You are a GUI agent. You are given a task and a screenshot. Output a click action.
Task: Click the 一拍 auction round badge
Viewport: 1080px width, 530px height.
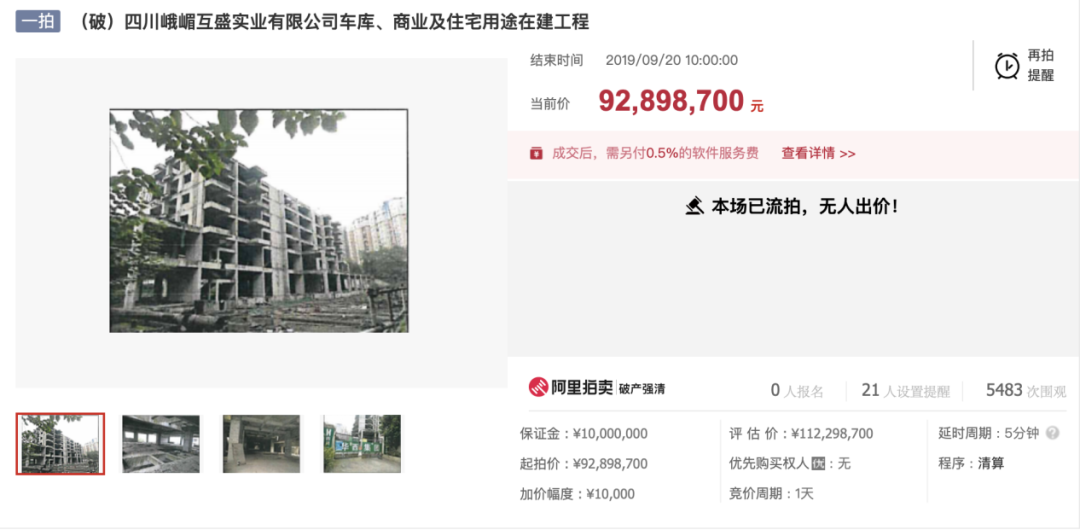[x=38, y=23]
